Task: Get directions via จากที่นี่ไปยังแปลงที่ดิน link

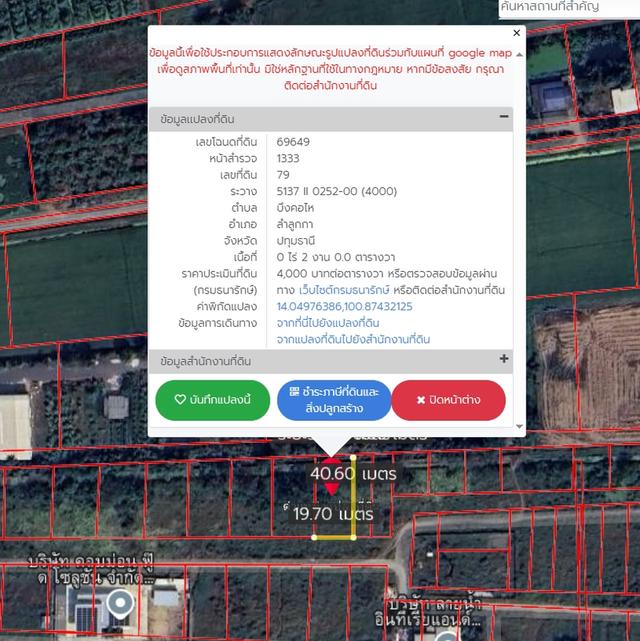Action: pos(327,323)
